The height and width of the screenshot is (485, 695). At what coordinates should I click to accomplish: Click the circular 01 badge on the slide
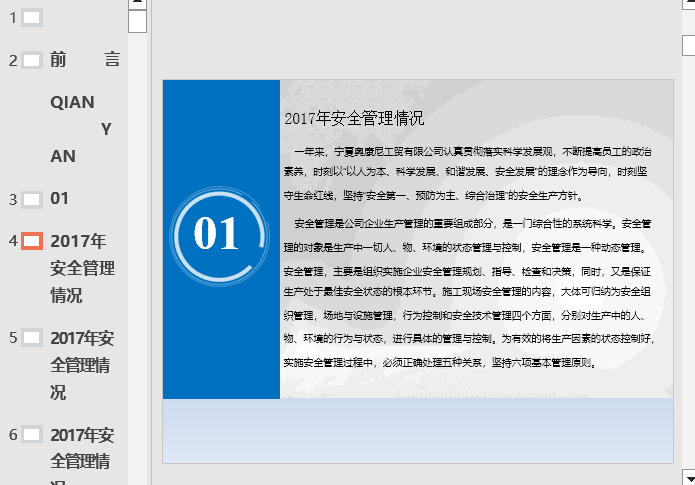(217, 234)
